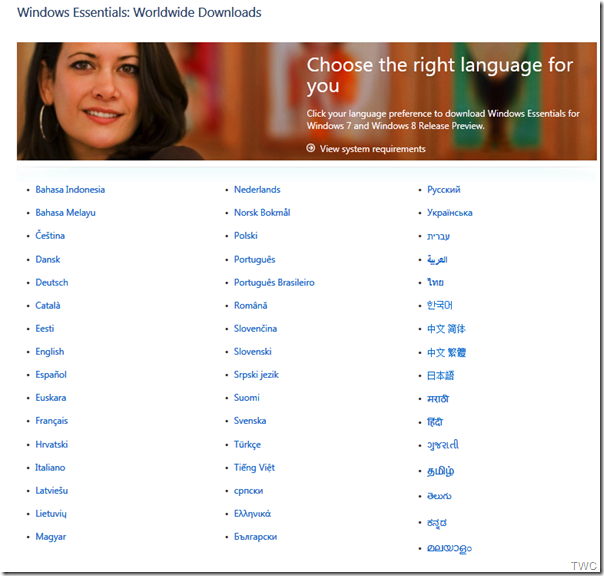Select Deutsch from the language list
The width and height of the screenshot is (604, 576).
pos(52,282)
